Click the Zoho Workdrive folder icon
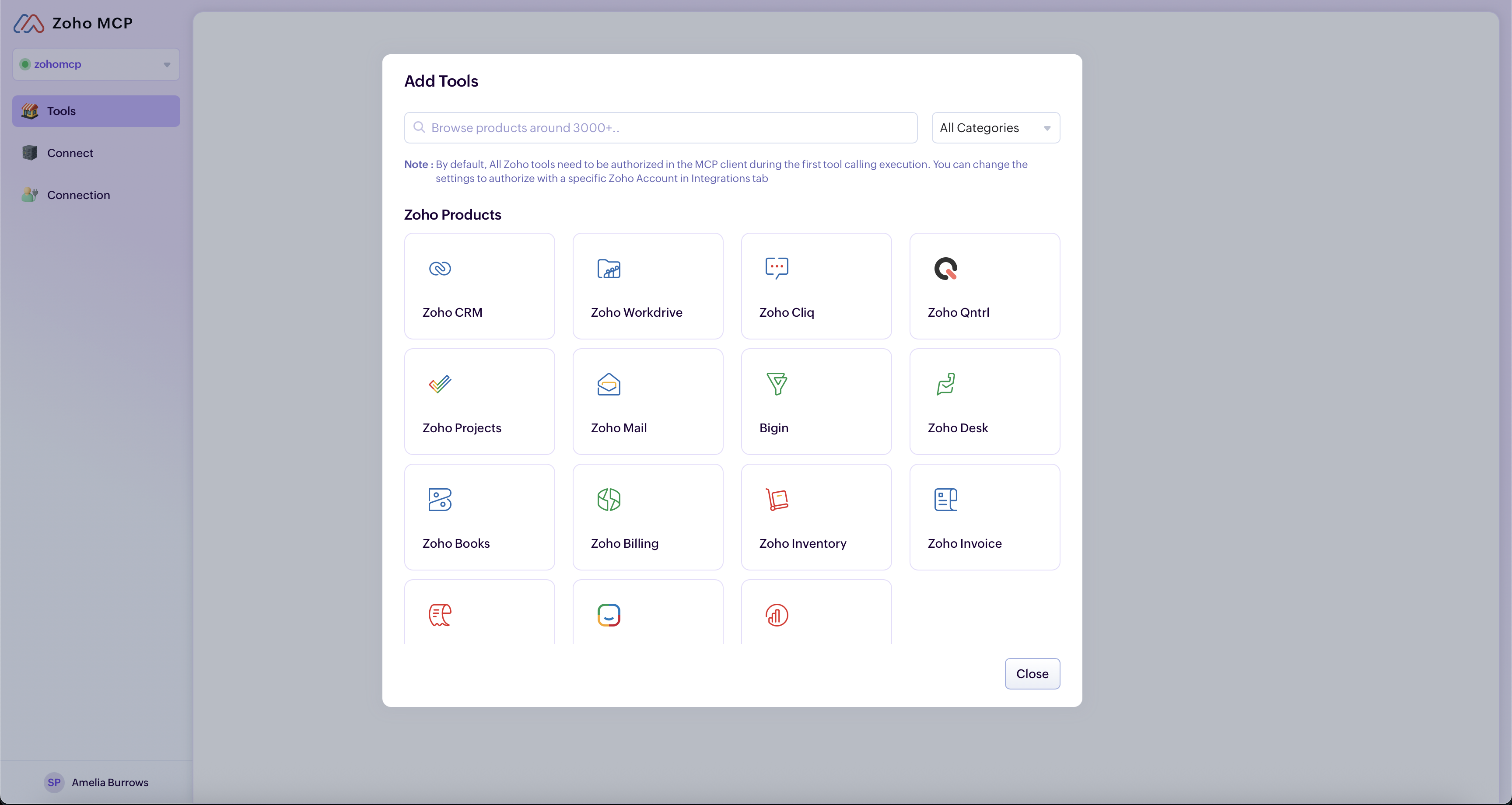 (x=609, y=268)
